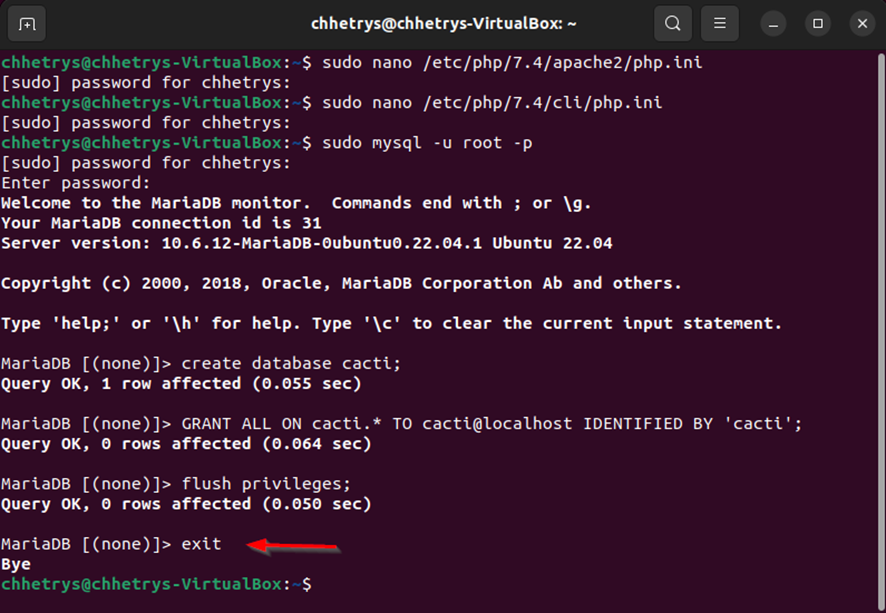
Task: Minimize the terminal window
Action: tap(773, 24)
